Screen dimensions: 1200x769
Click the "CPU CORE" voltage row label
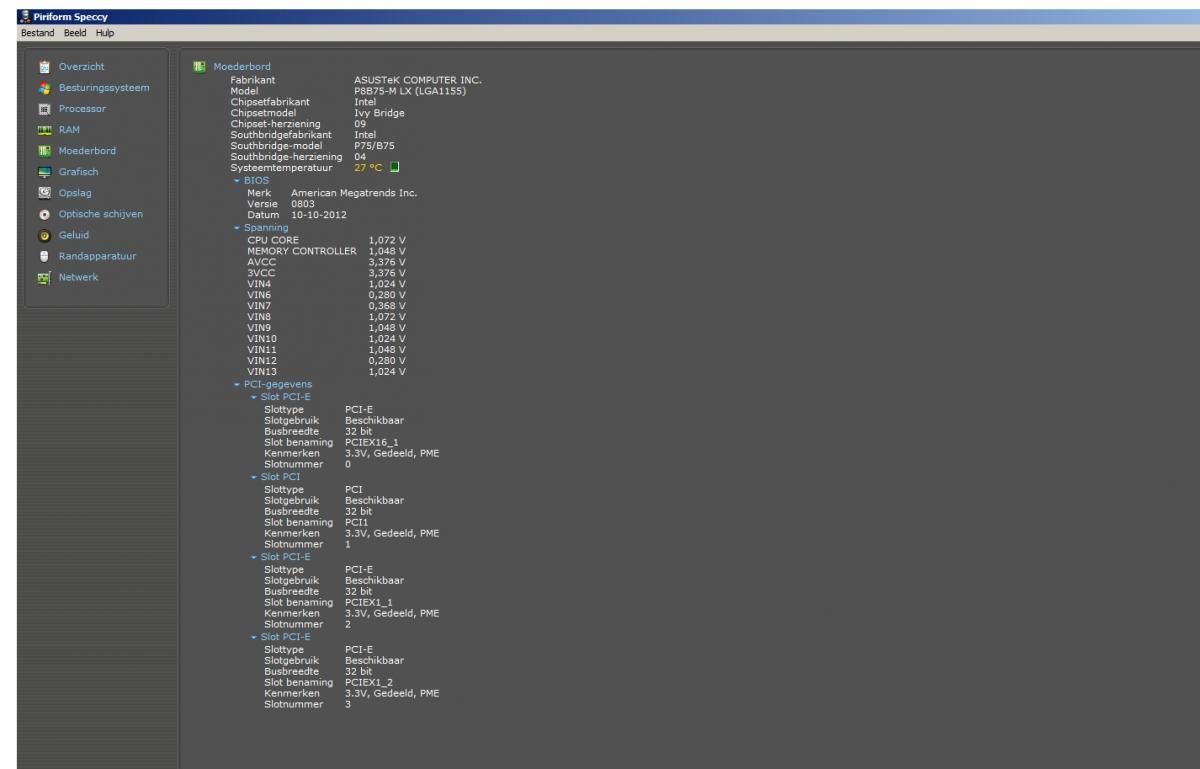(x=273, y=240)
